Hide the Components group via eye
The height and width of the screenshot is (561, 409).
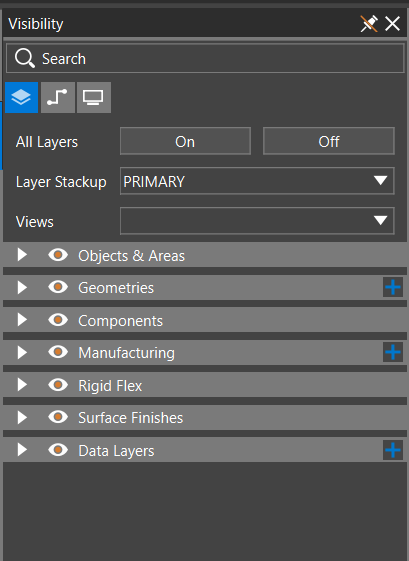[x=58, y=320]
